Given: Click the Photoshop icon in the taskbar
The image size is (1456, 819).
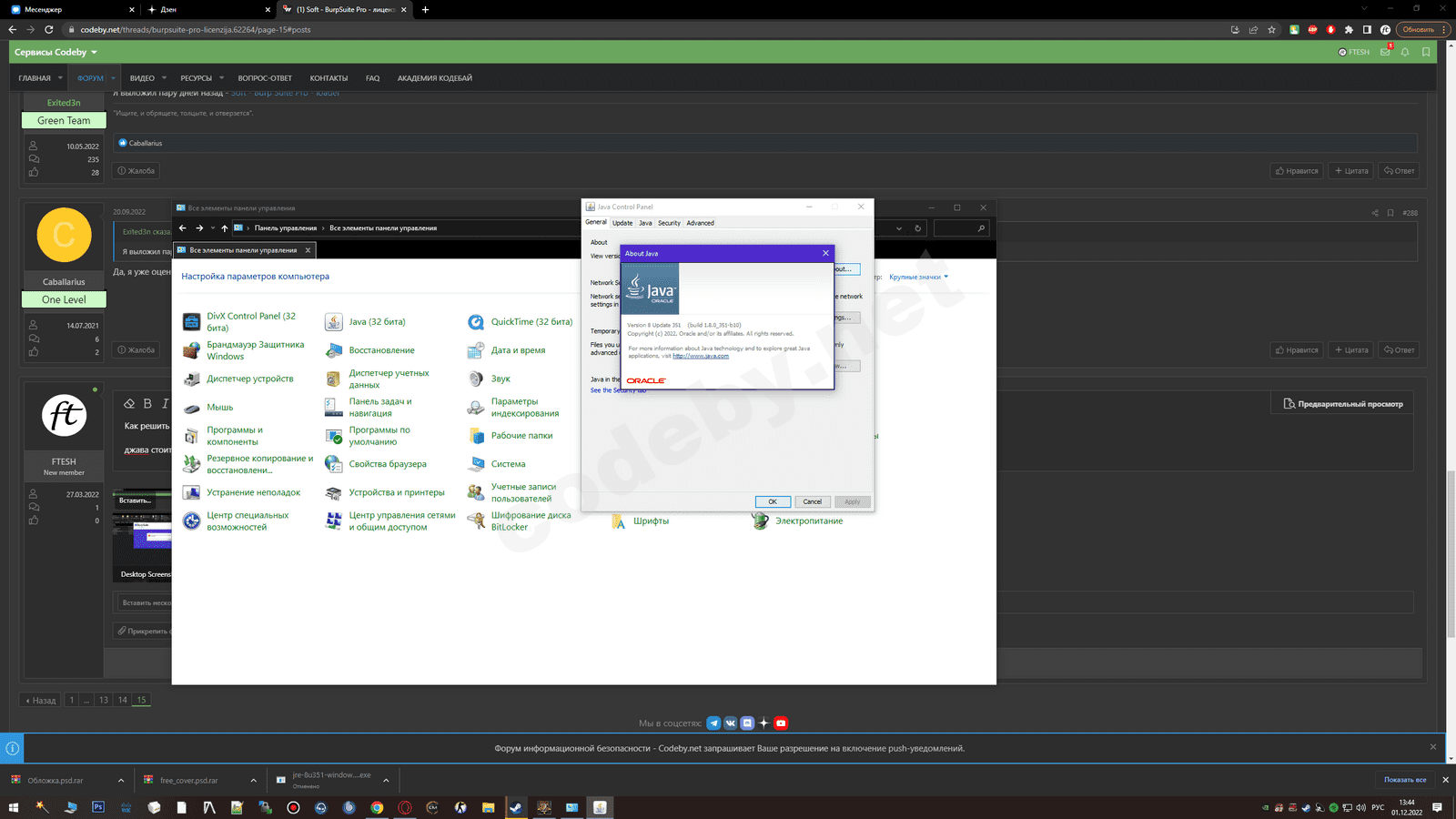Looking at the screenshot, I should [98, 807].
